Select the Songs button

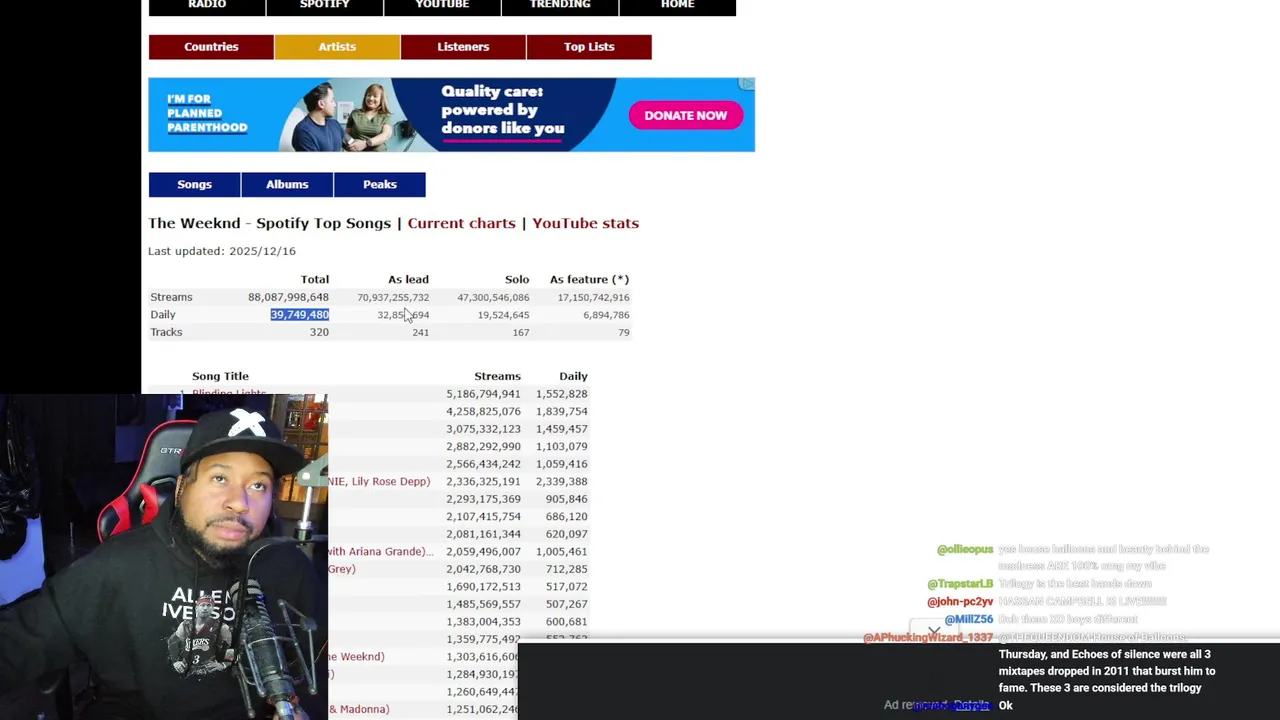tap(194, 184)
